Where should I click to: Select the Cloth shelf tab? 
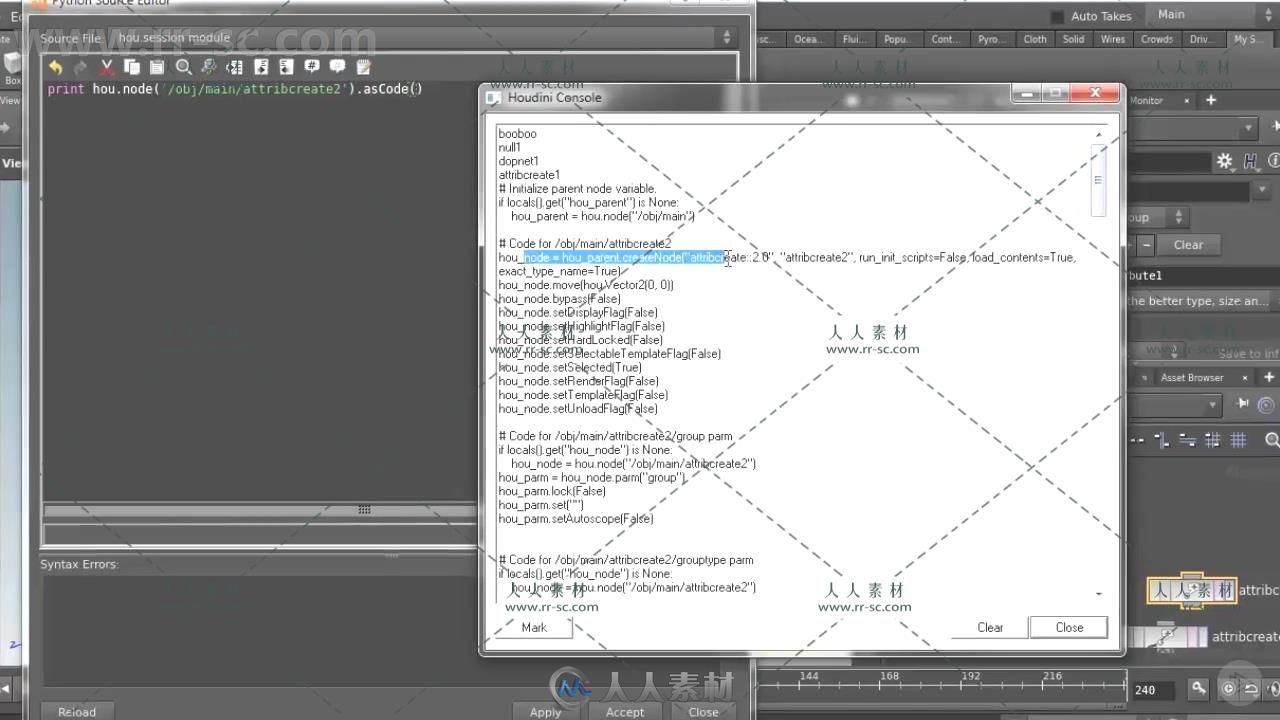(1035, 39)
